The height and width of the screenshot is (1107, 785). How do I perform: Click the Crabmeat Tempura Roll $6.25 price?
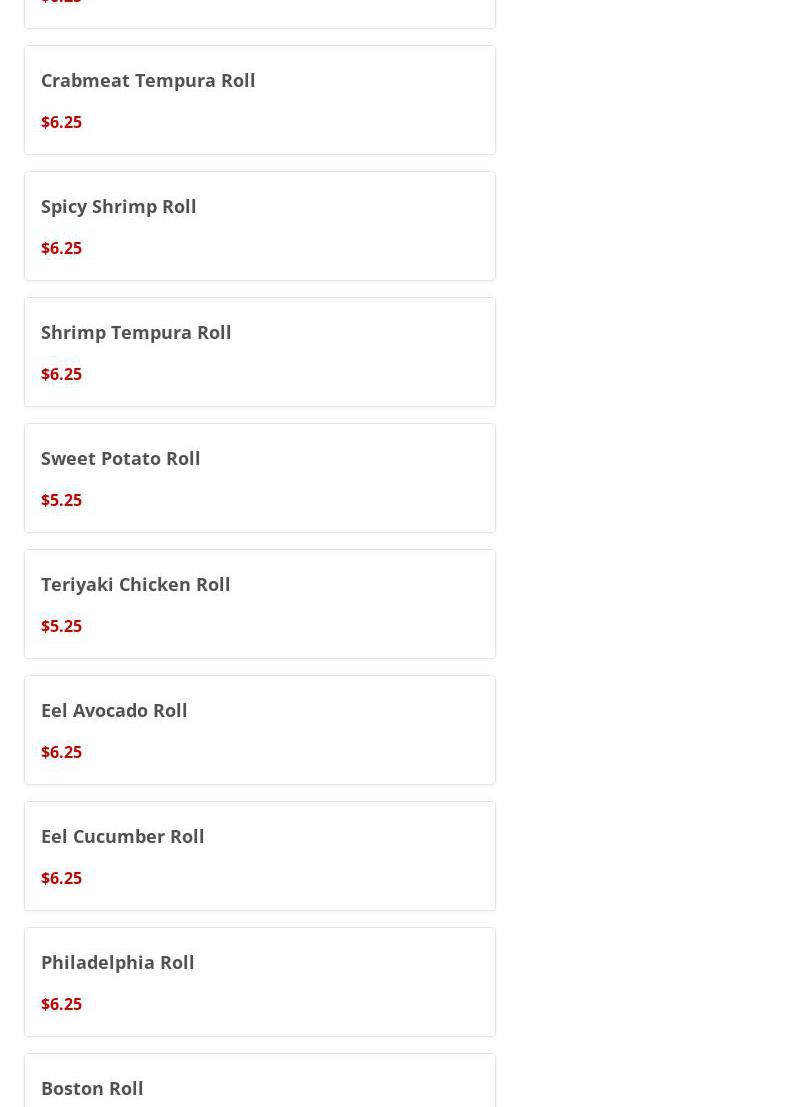[61, 122]
